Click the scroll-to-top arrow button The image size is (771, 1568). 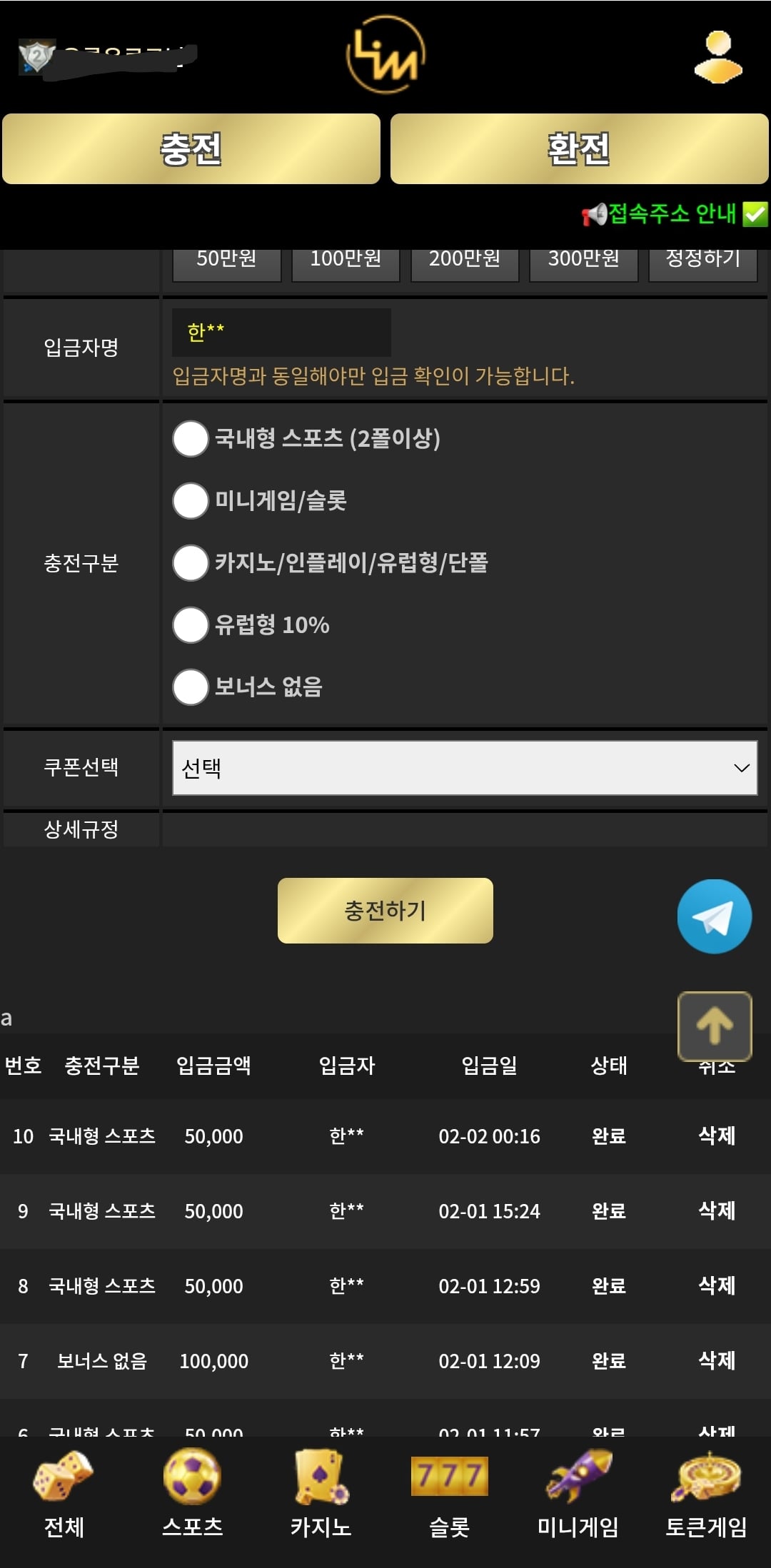(x=714, y=1026)
